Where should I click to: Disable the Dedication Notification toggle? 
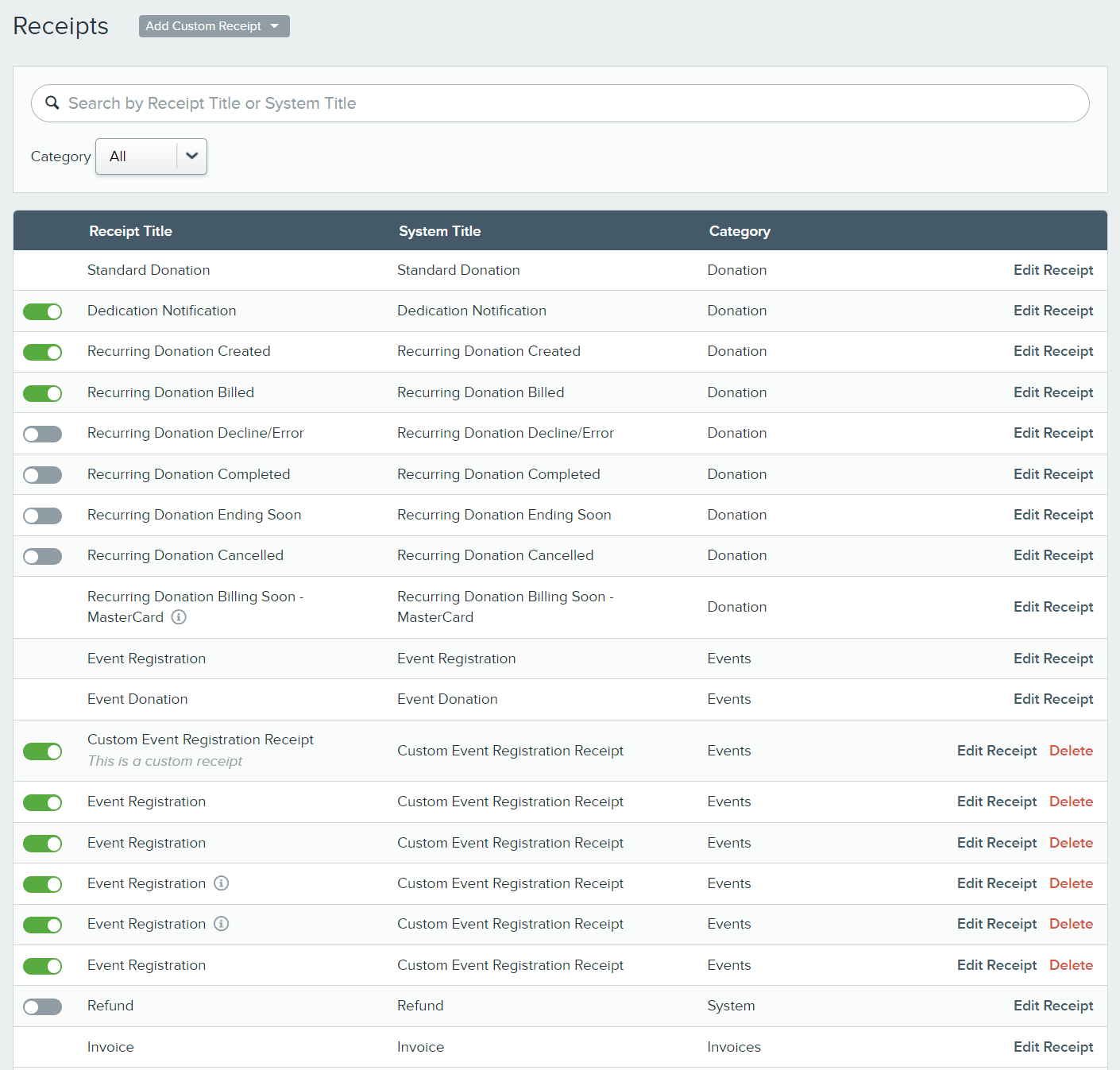[x=43, y=311]
